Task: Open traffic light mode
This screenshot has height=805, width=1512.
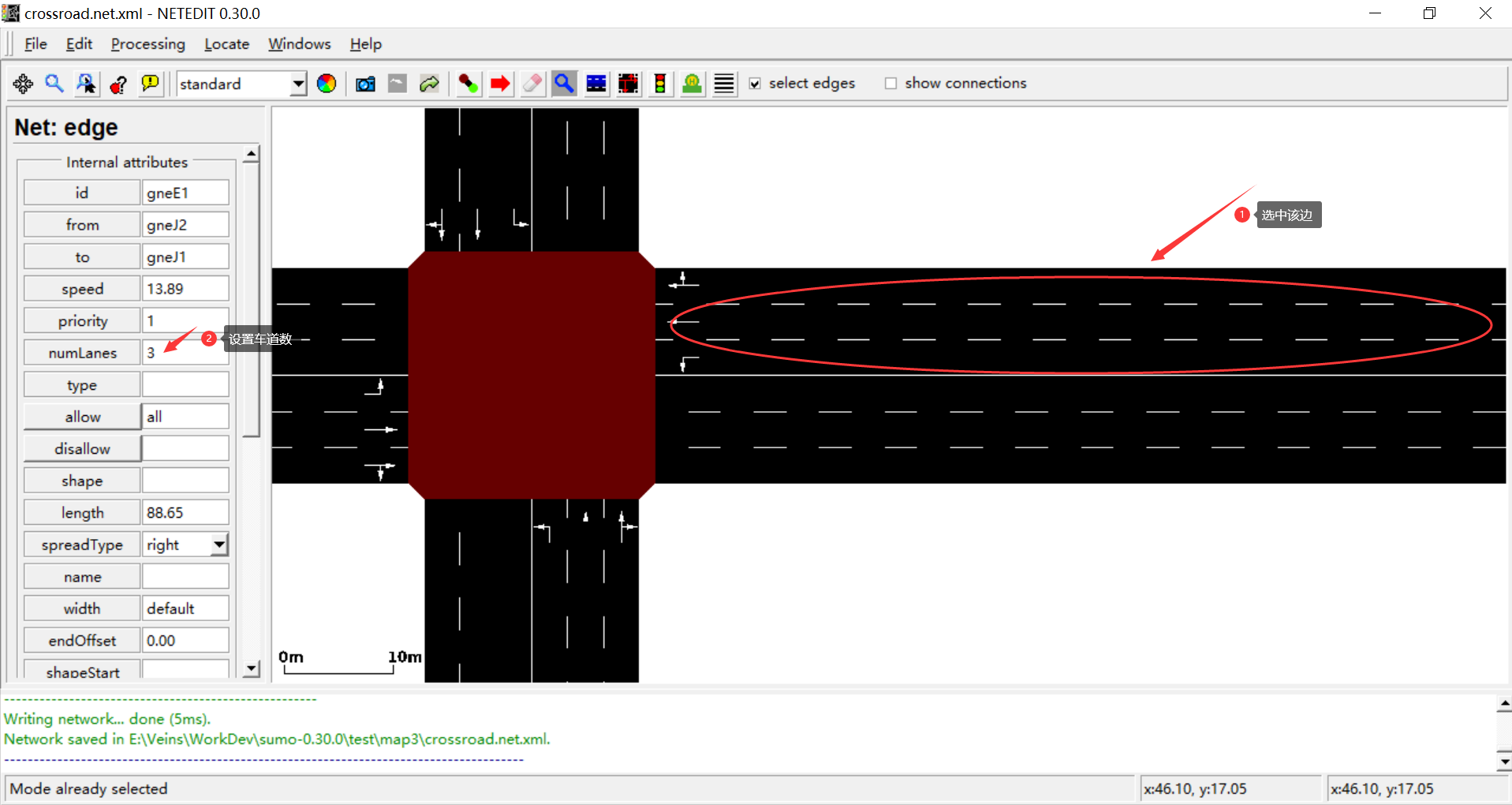Action: 660,83
